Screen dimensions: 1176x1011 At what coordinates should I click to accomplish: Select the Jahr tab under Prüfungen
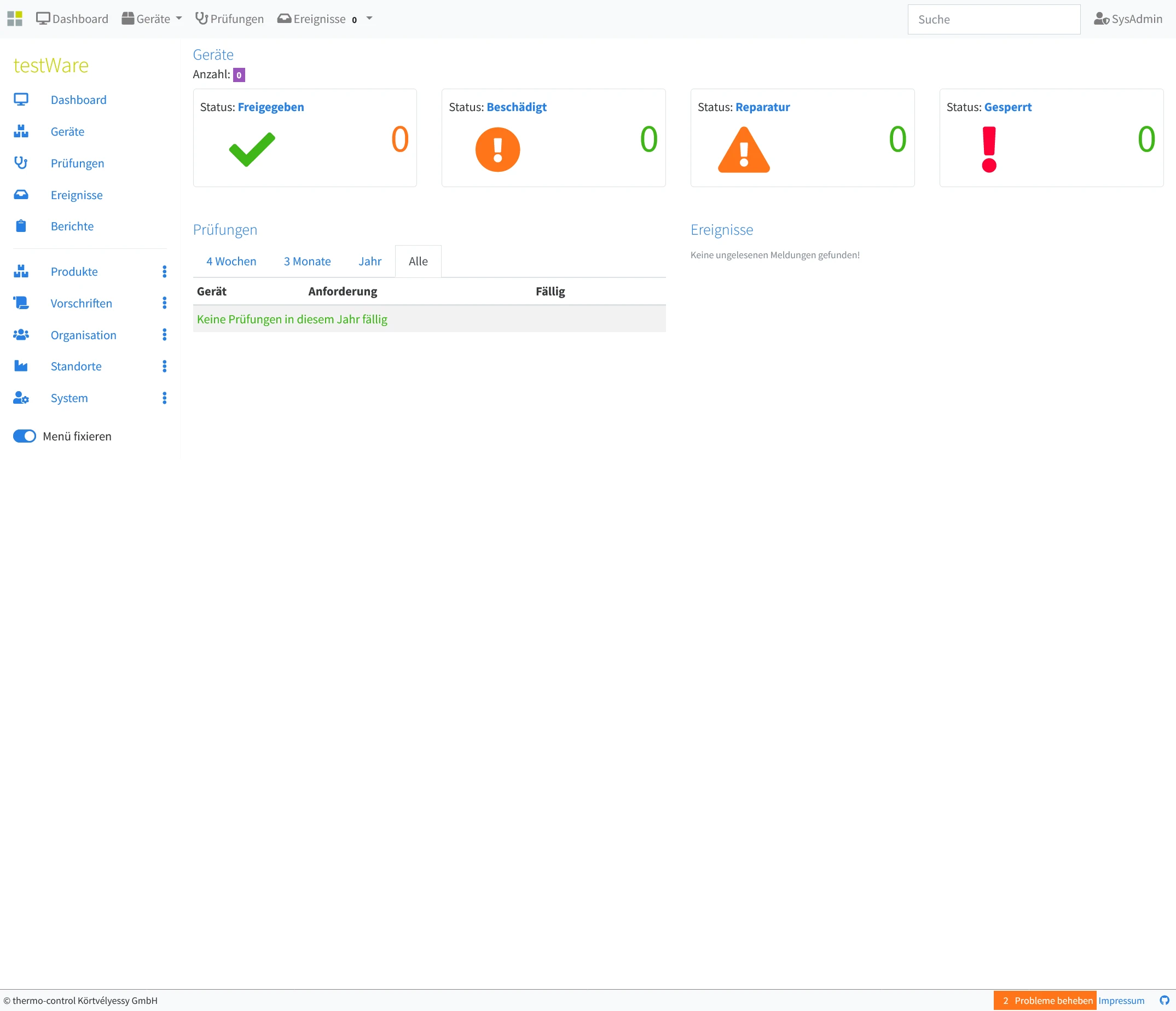pyautogui.click(x=369, y=261)
